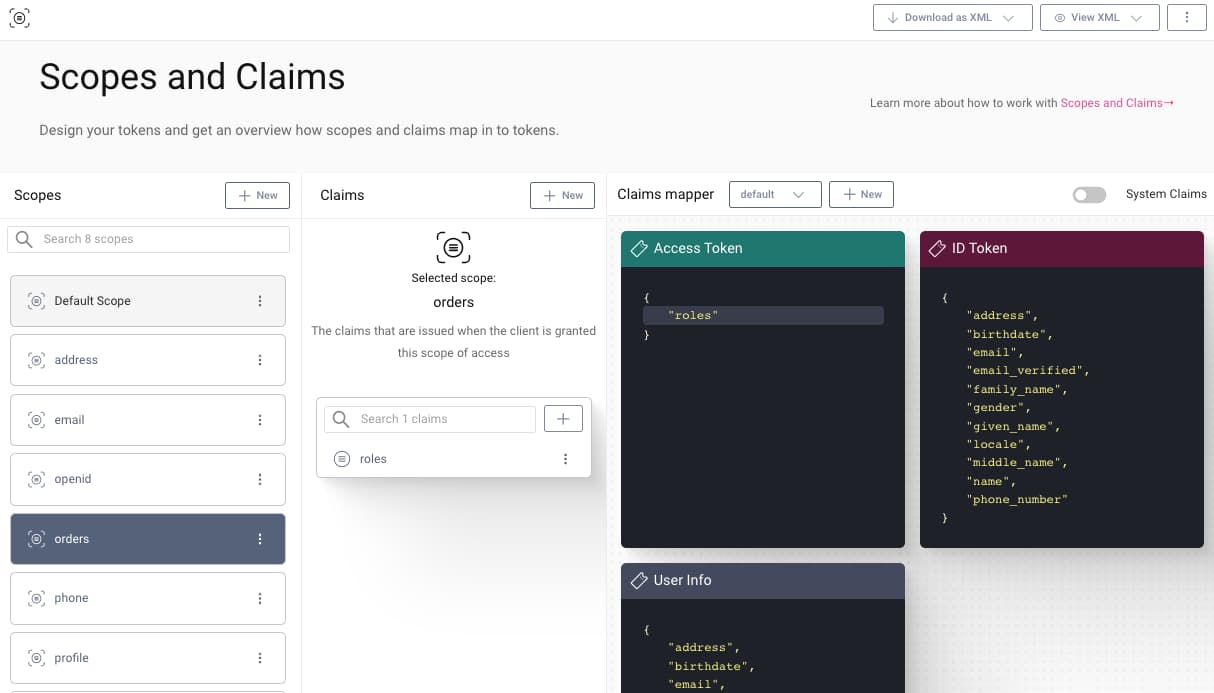Click the app logo icon top-left
1214x693 pixels.
click(x=19, y=17)
